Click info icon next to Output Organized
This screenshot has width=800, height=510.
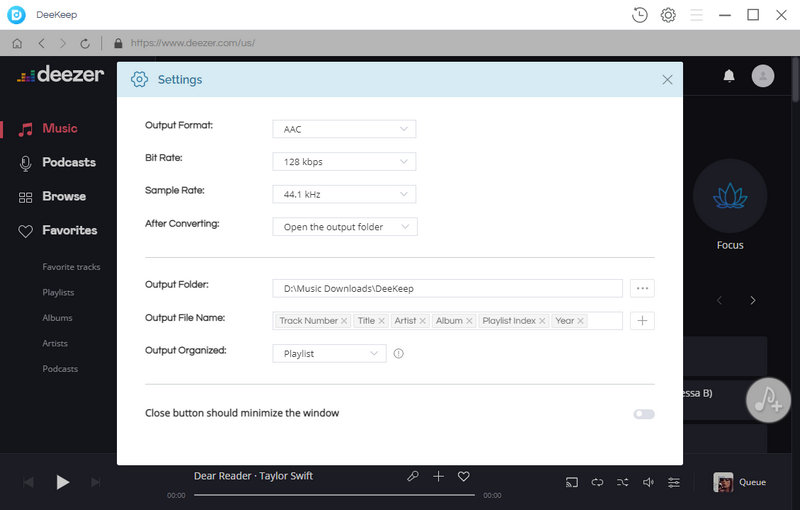coord(398,353)
